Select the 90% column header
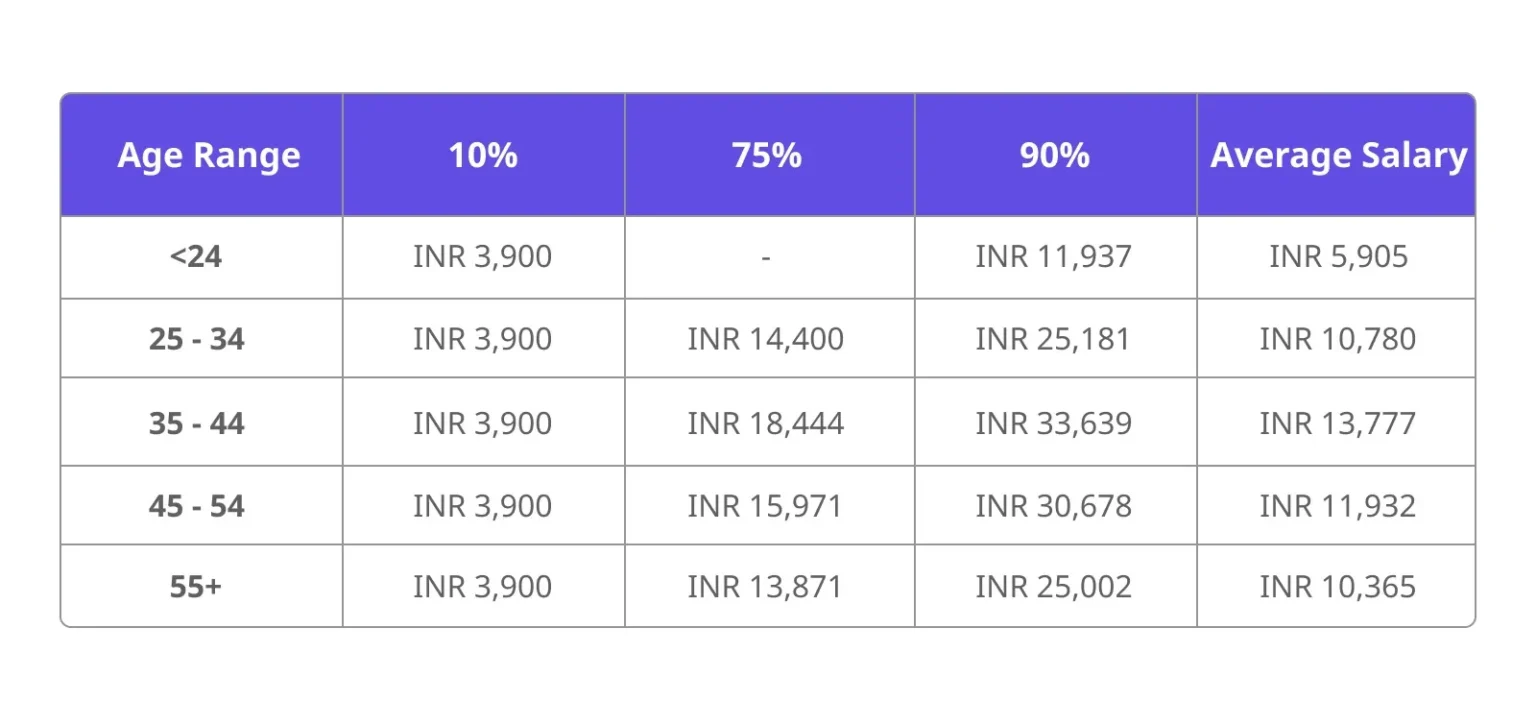 coord(1054,156)
